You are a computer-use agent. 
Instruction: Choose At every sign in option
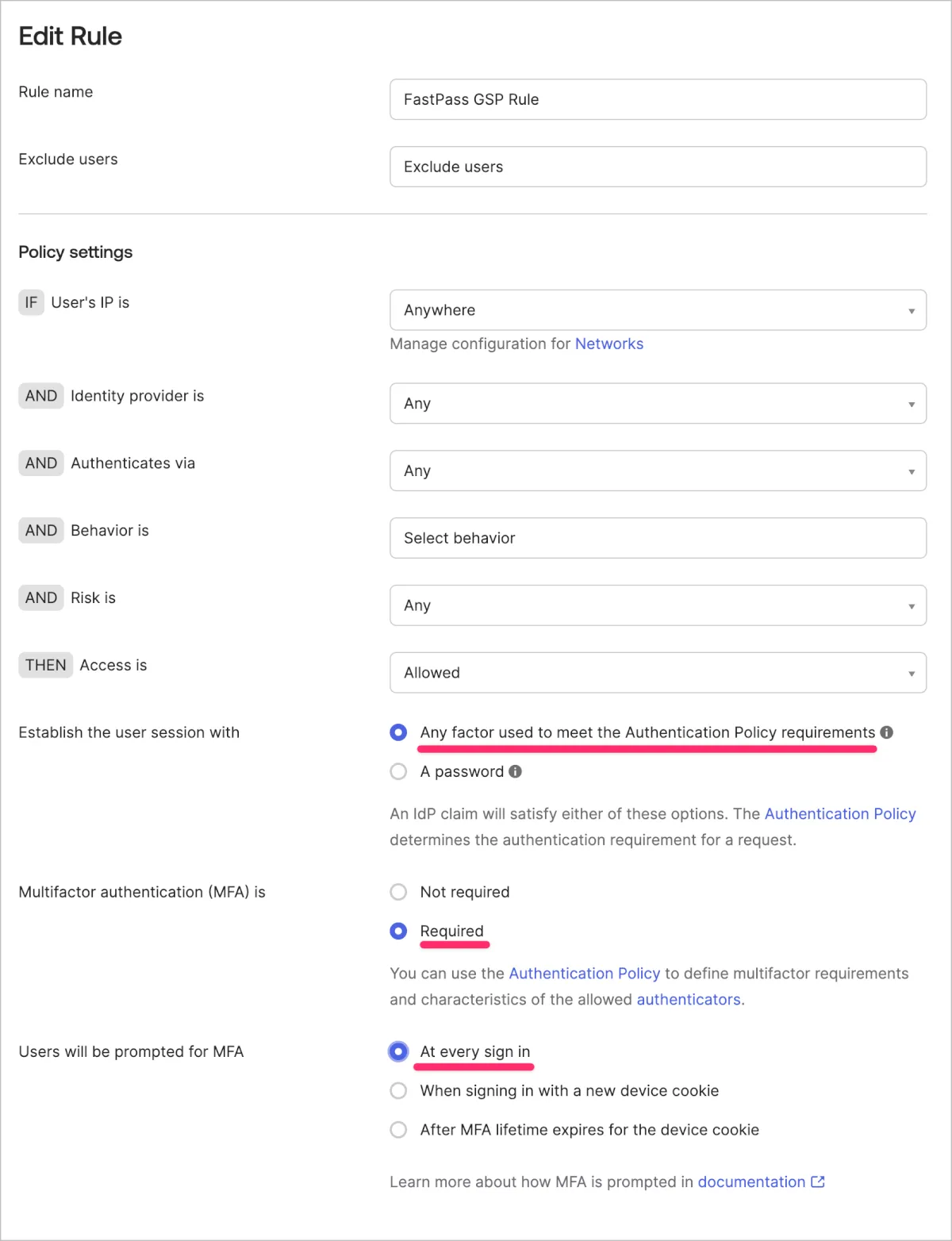[399, 1051]
